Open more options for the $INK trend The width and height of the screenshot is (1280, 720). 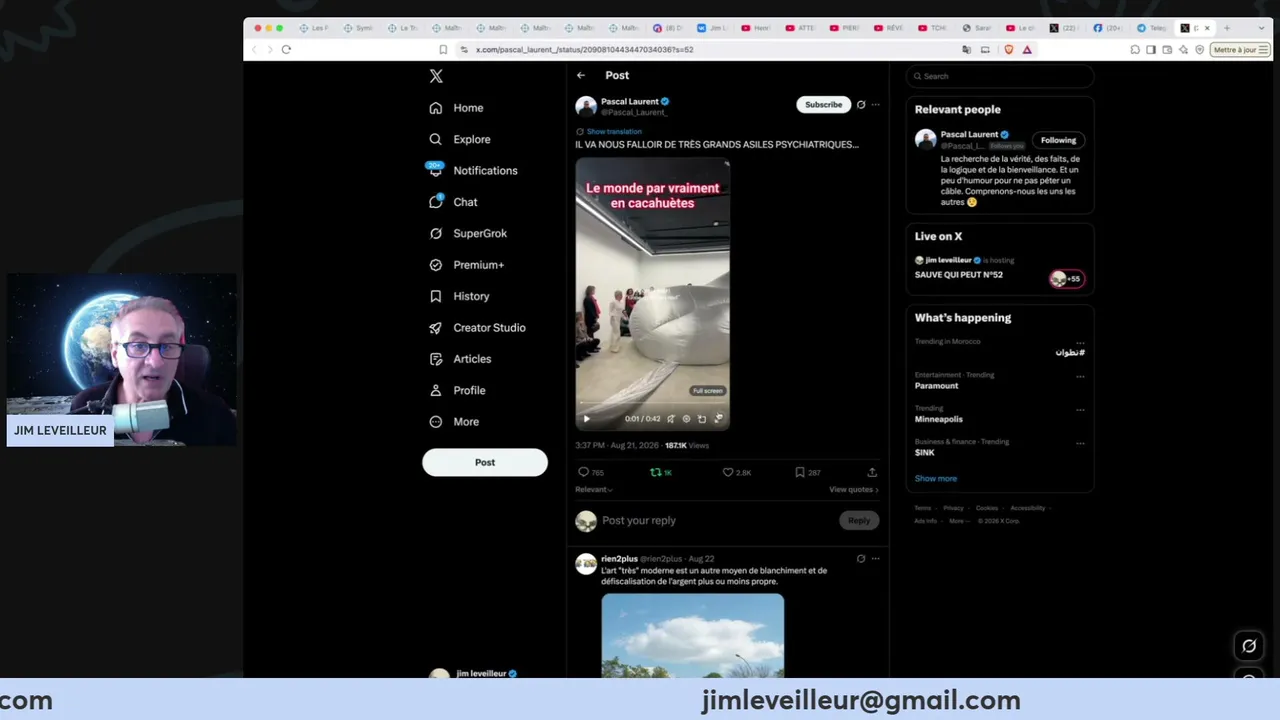[x=1080, y=443]
